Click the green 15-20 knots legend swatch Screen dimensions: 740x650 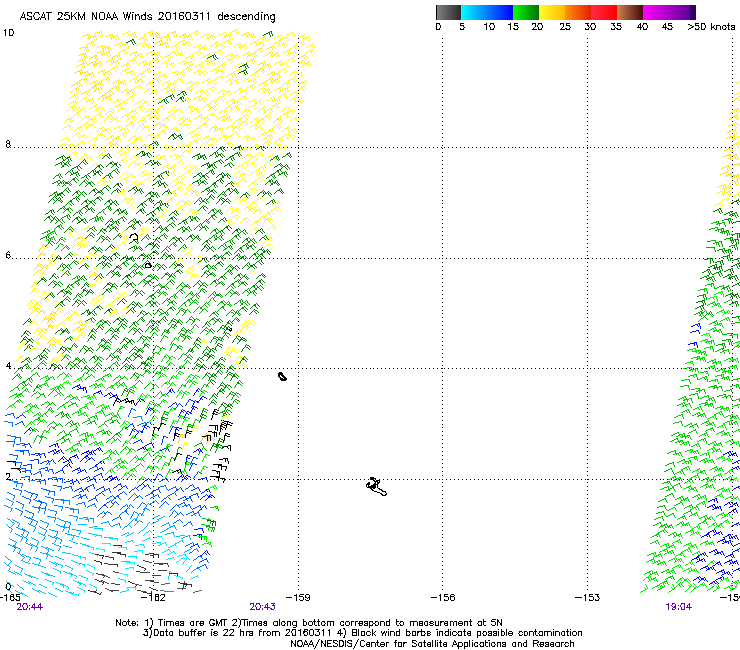coord(526,12)
